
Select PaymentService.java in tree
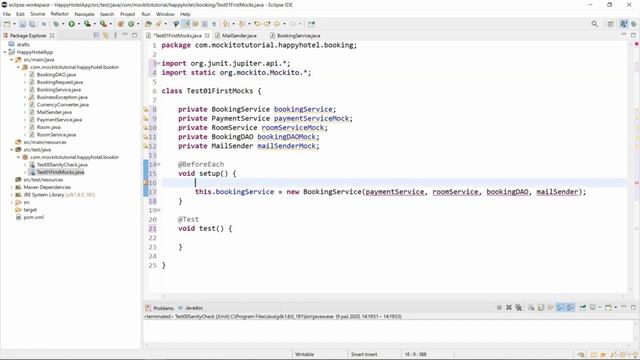pyautogui.click(x=60, y=120)
